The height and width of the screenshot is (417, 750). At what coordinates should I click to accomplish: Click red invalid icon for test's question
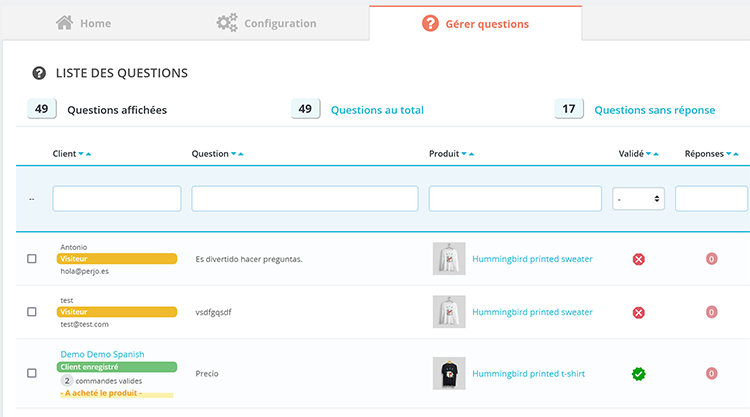pos(639,312)
